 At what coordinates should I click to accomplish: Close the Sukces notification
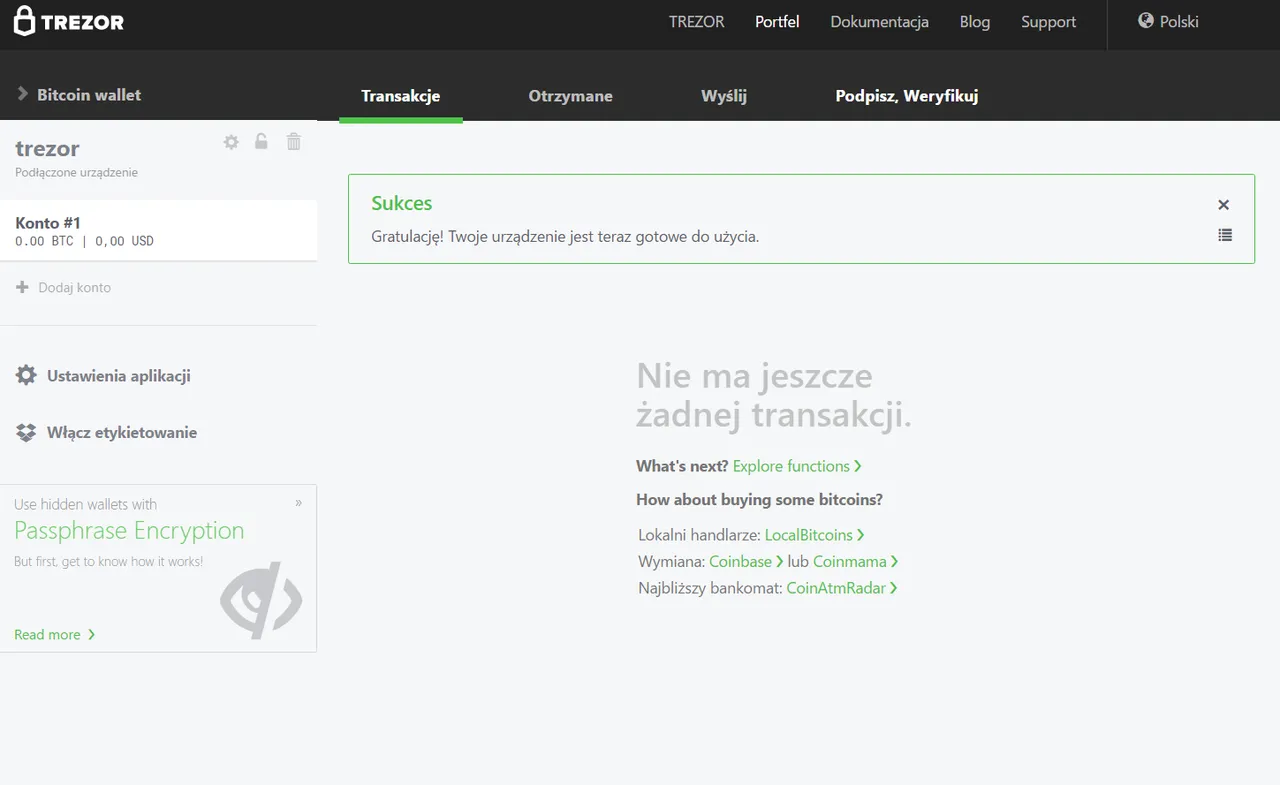coord(1223,205)
